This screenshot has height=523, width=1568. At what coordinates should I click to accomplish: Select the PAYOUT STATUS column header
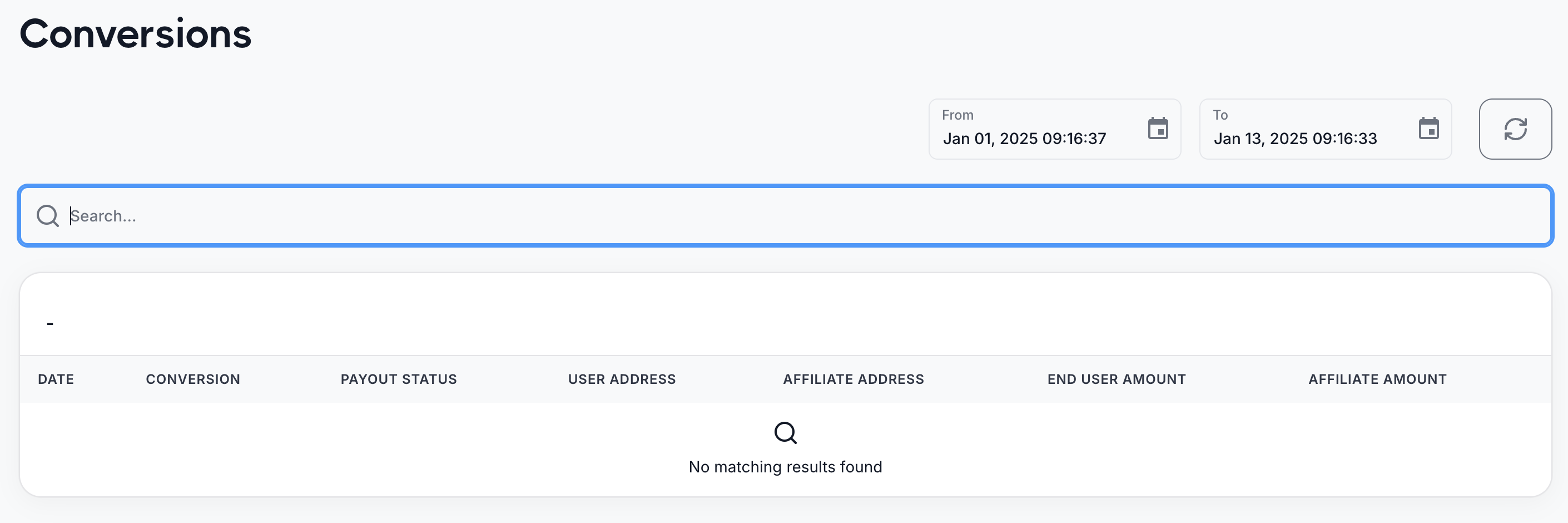398,379
